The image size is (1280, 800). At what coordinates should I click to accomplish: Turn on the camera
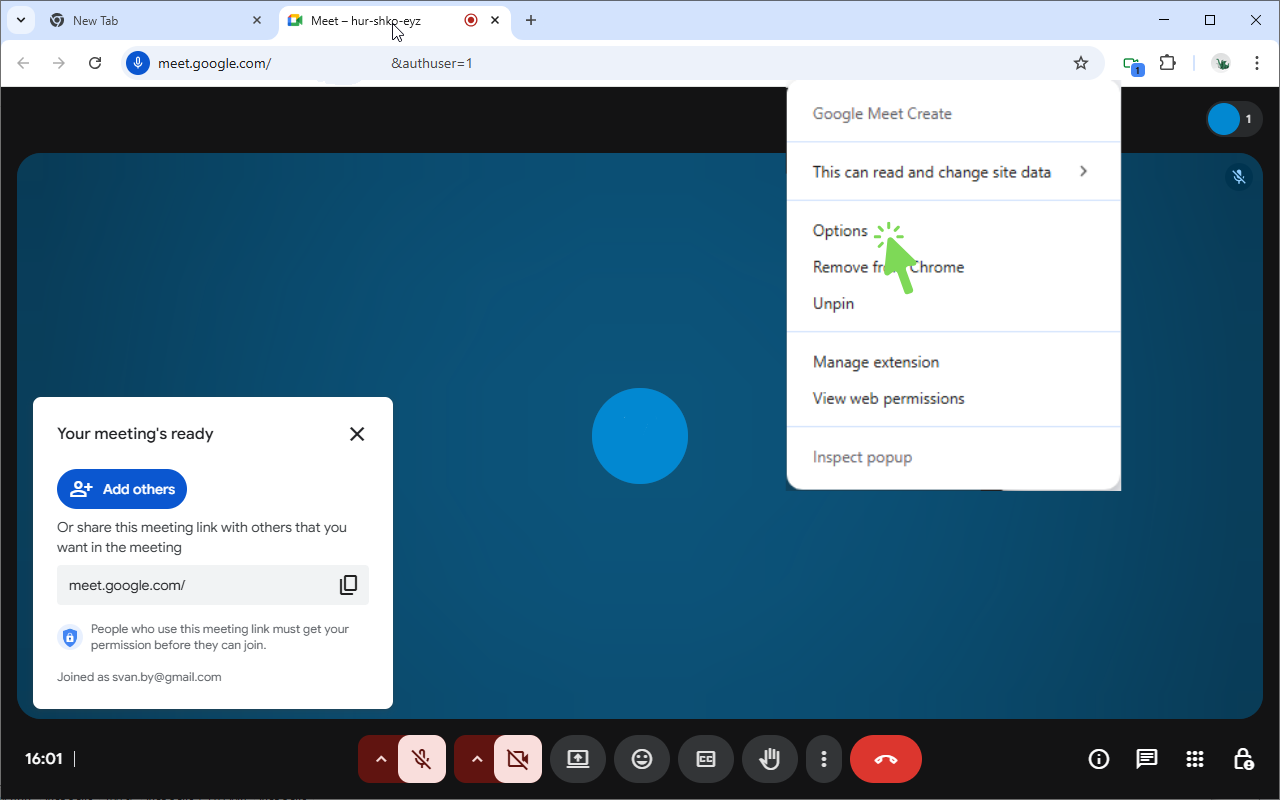518,759
